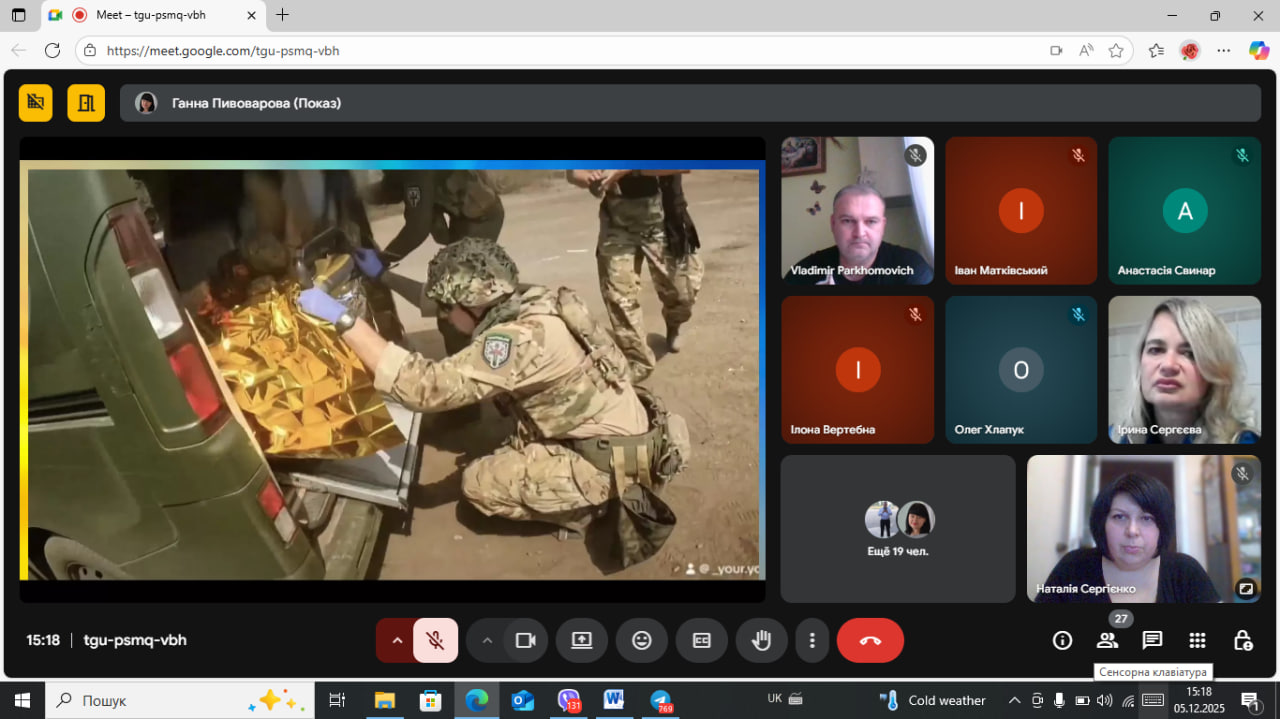Click the 'Ещё 19 чел.' participants tile
The height and width of the screenshot is (719, 1280).
[897, 529]
